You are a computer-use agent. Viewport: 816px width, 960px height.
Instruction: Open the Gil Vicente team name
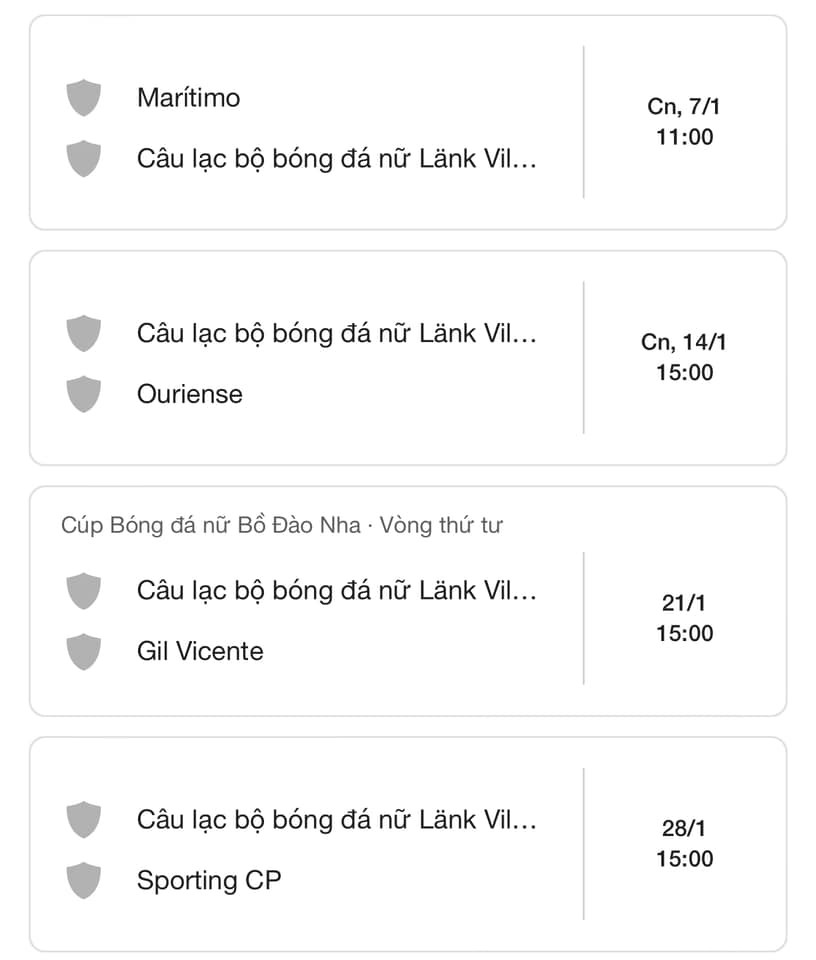[x=200, y=651]
